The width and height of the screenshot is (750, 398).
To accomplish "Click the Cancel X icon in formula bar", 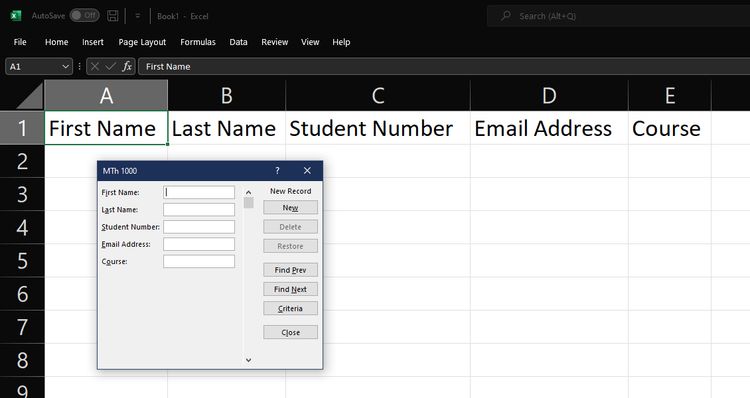I will coord(95,66).
